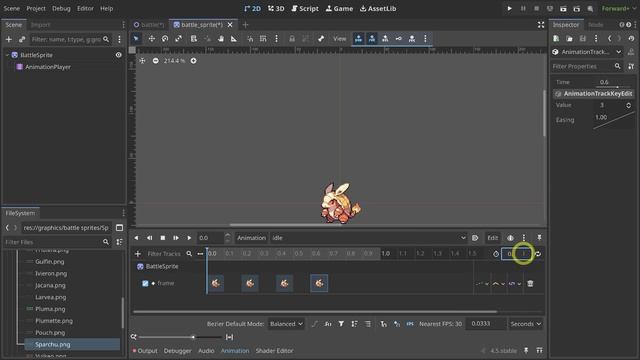Image resolution: width=640 pixels, height=360 pixels.
Task: Pick the Pan Mode hand tool
Action: point(221,39)
